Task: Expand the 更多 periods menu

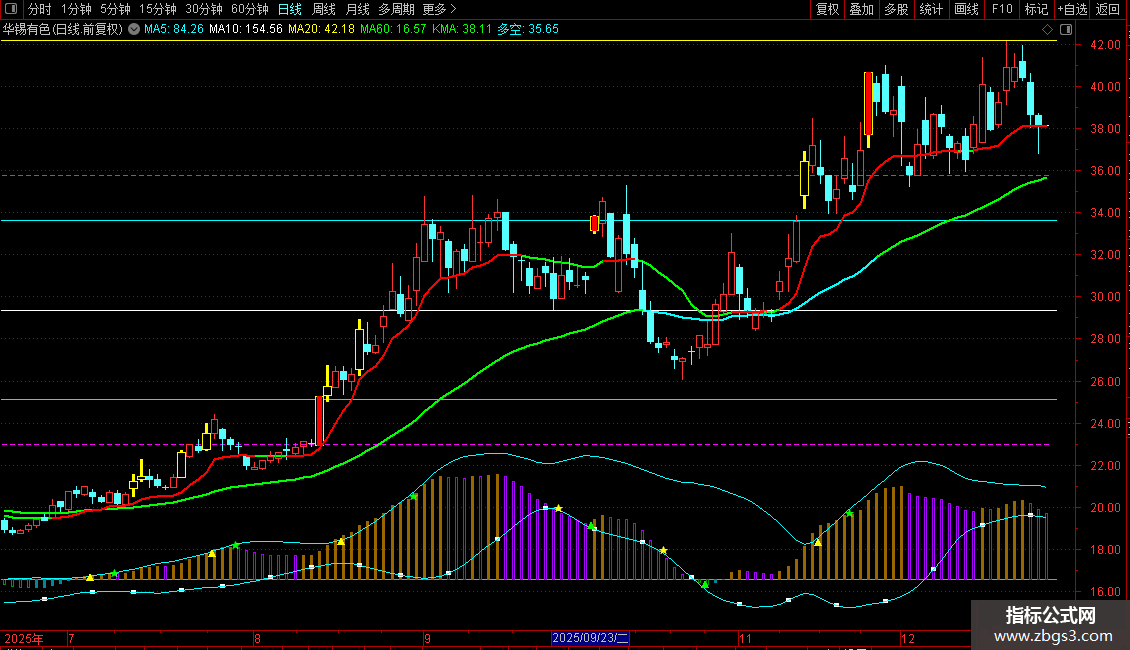Action: click(439, 9)
